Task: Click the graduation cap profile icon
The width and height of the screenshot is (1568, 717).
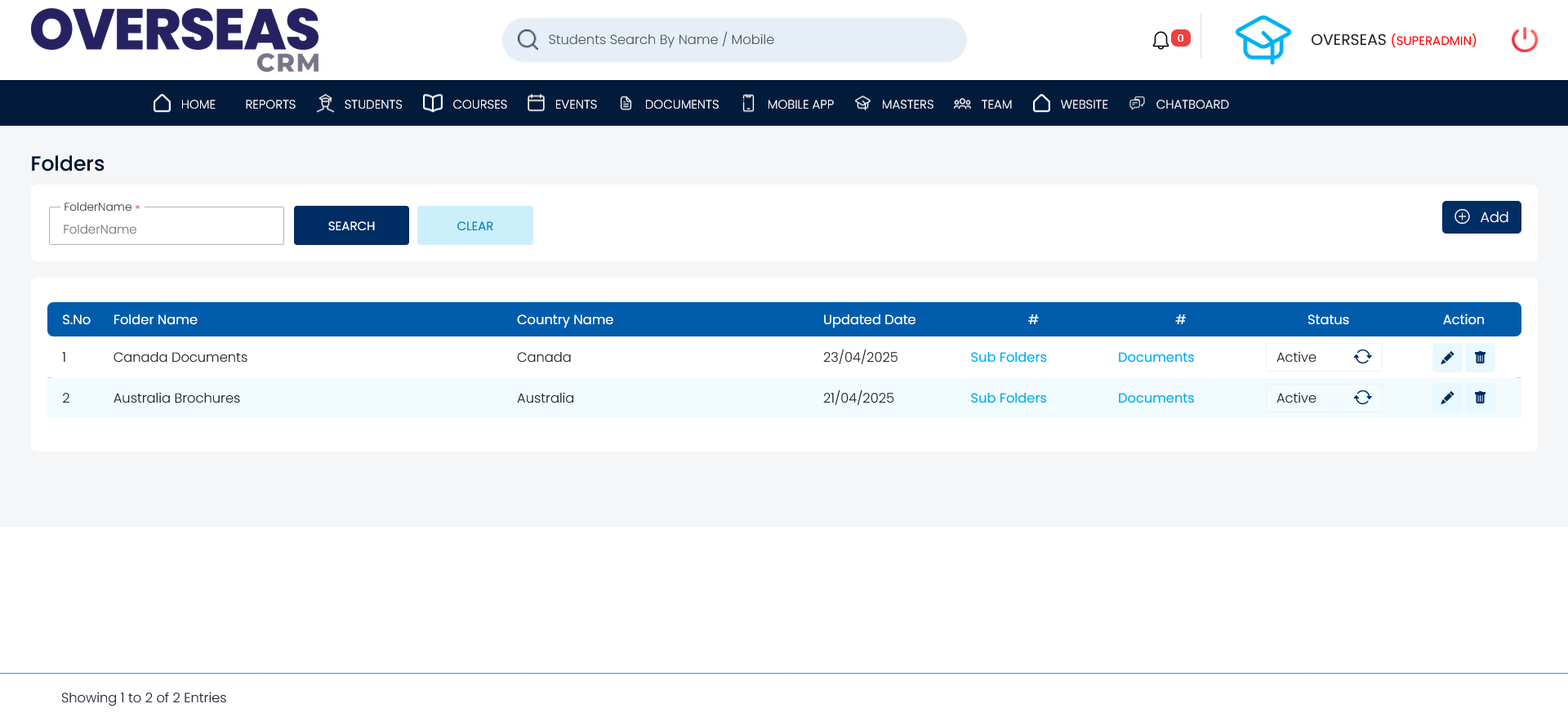Action: click(1263, 40)
